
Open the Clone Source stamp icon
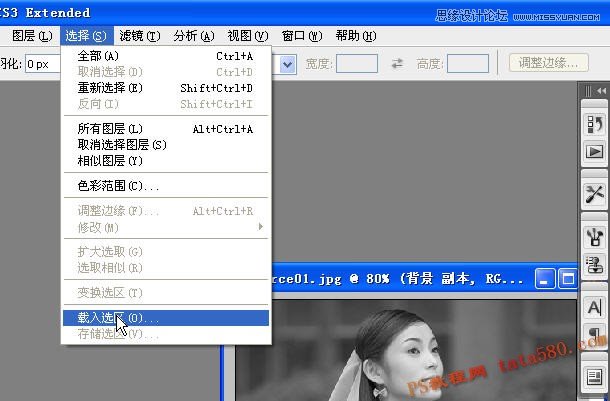[594, 265]
